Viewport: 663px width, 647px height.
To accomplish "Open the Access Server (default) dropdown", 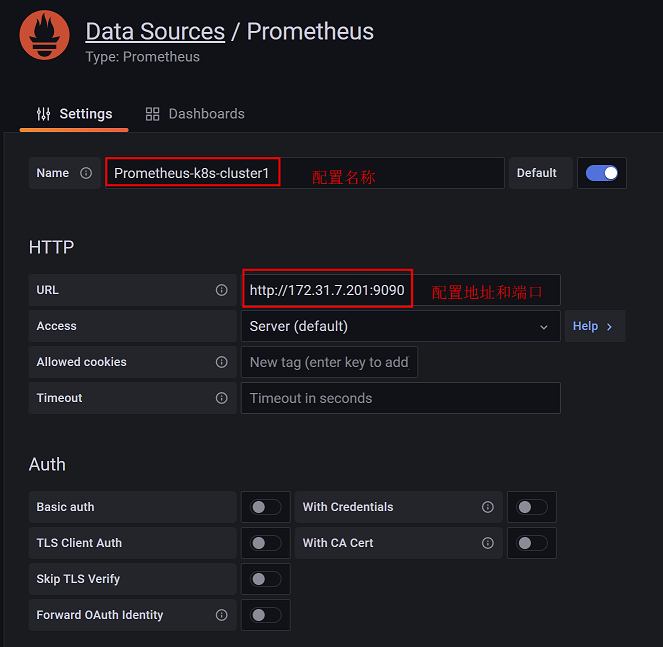I will (x=400, y=326).
